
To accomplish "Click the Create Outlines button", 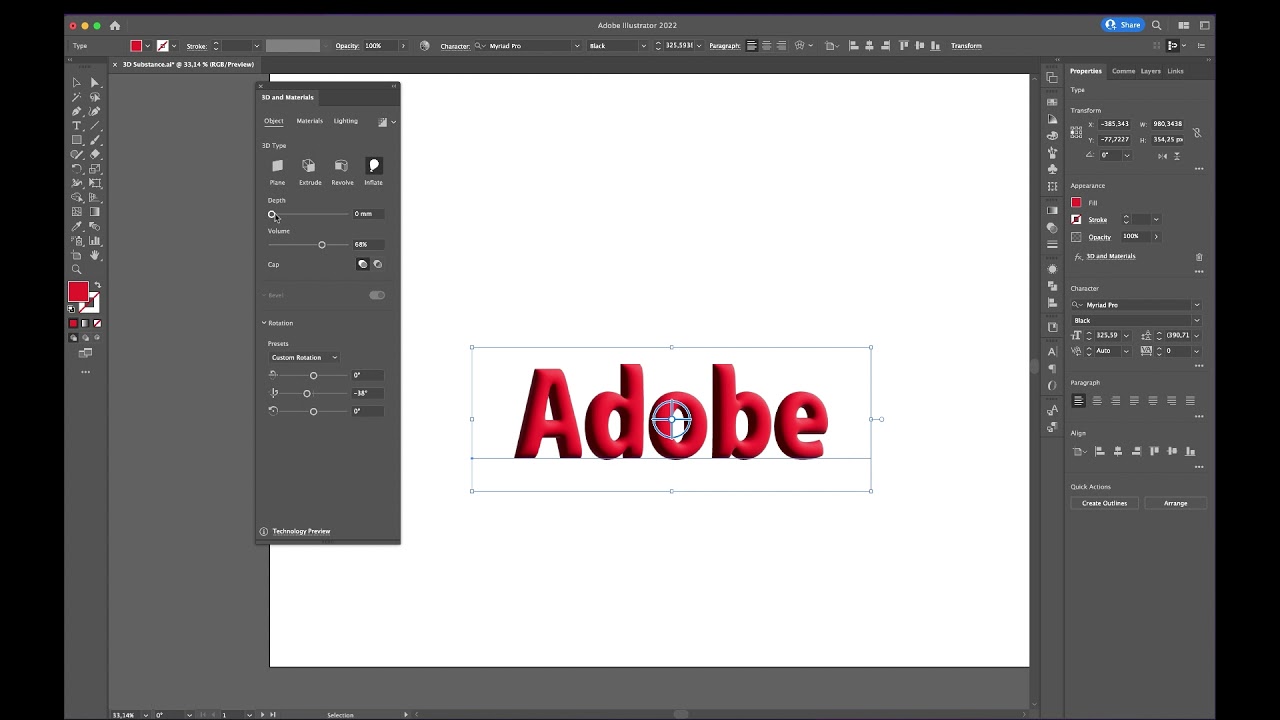I will tap(1104, 503).
